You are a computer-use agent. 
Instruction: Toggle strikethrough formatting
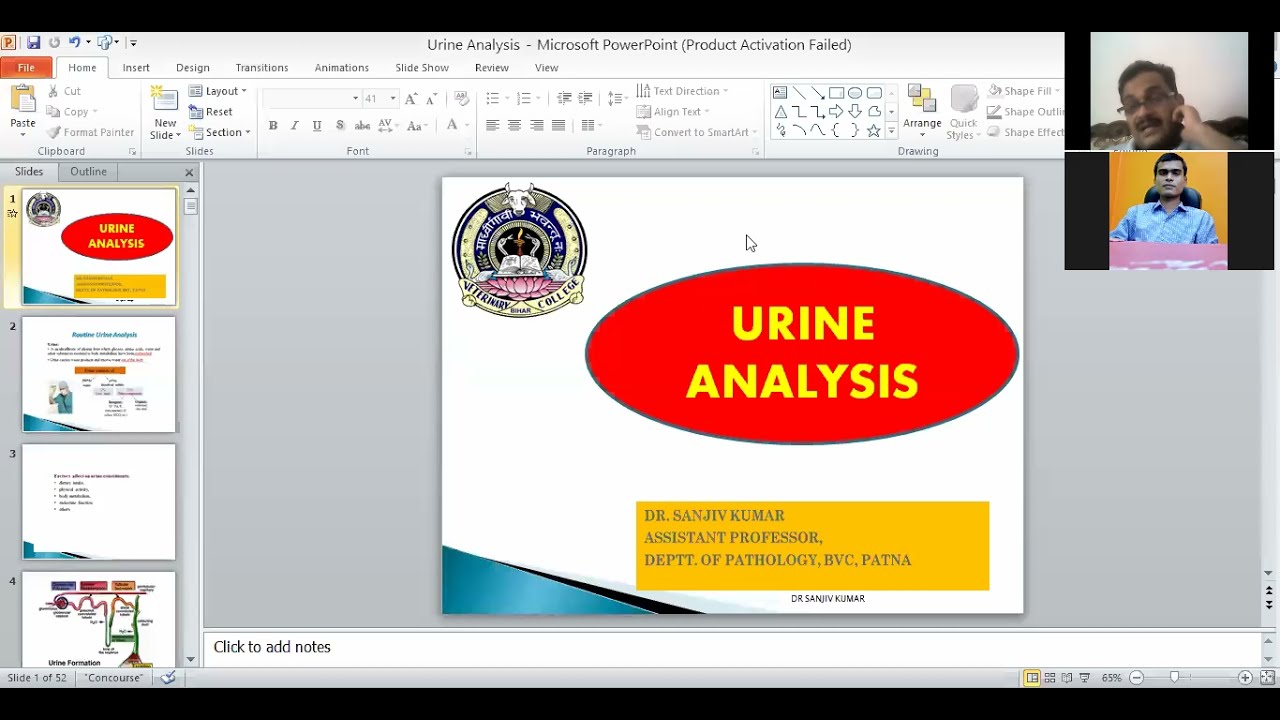coord(362,125)
